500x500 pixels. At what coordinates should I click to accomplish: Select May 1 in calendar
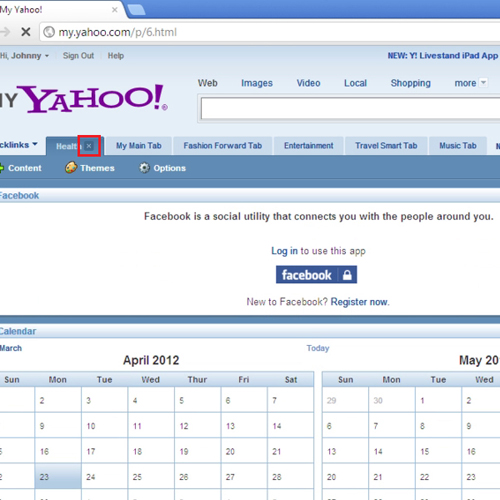click(x=438, y=400)
